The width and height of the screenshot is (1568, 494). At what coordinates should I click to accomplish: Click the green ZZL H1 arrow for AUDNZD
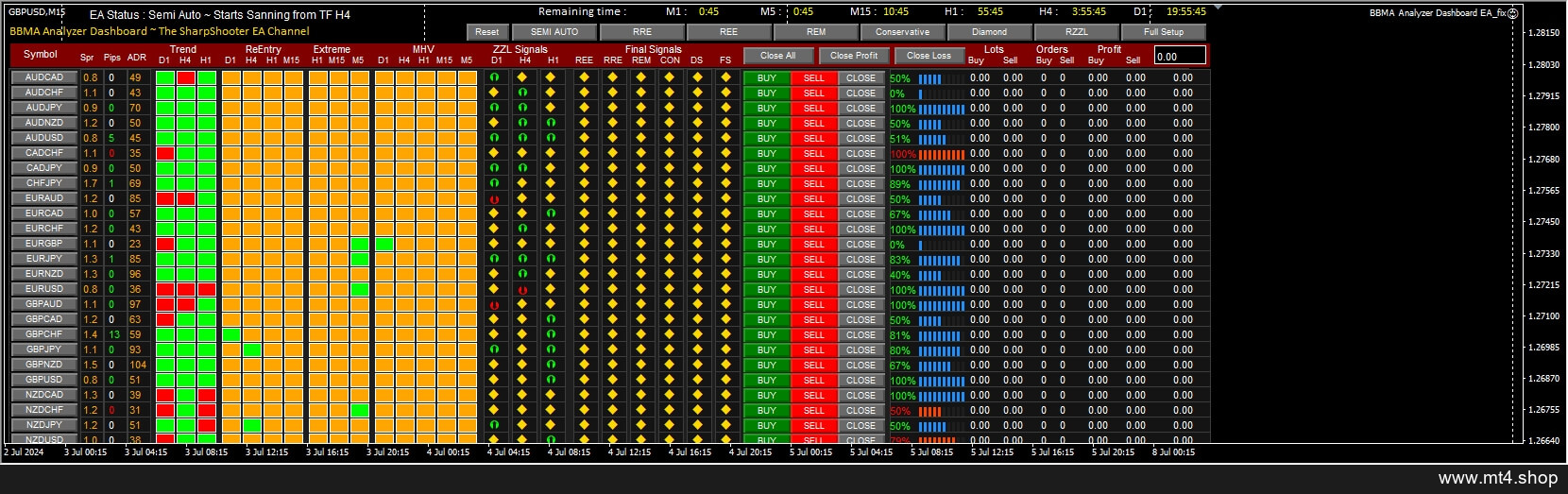pos(551,123)
